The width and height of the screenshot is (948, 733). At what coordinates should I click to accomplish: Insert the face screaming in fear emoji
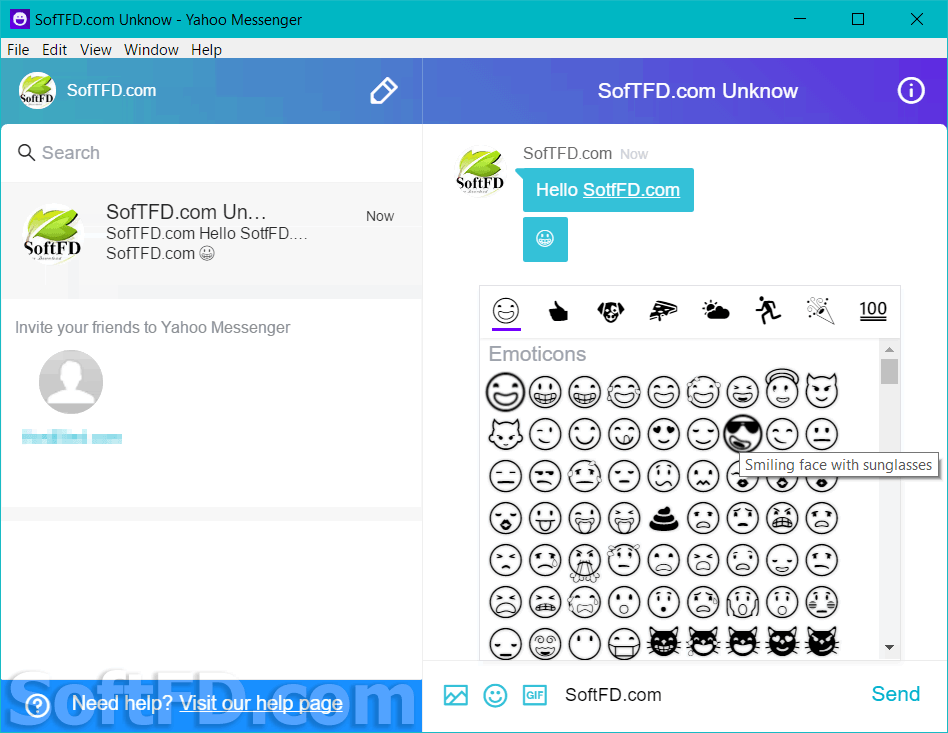pos(742,602)
